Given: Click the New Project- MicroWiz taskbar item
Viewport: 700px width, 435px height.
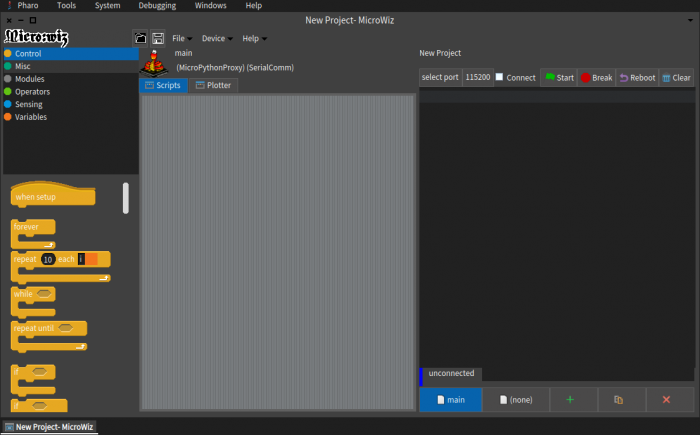Looking at the screenshot, I should click(x=50, y=427).
